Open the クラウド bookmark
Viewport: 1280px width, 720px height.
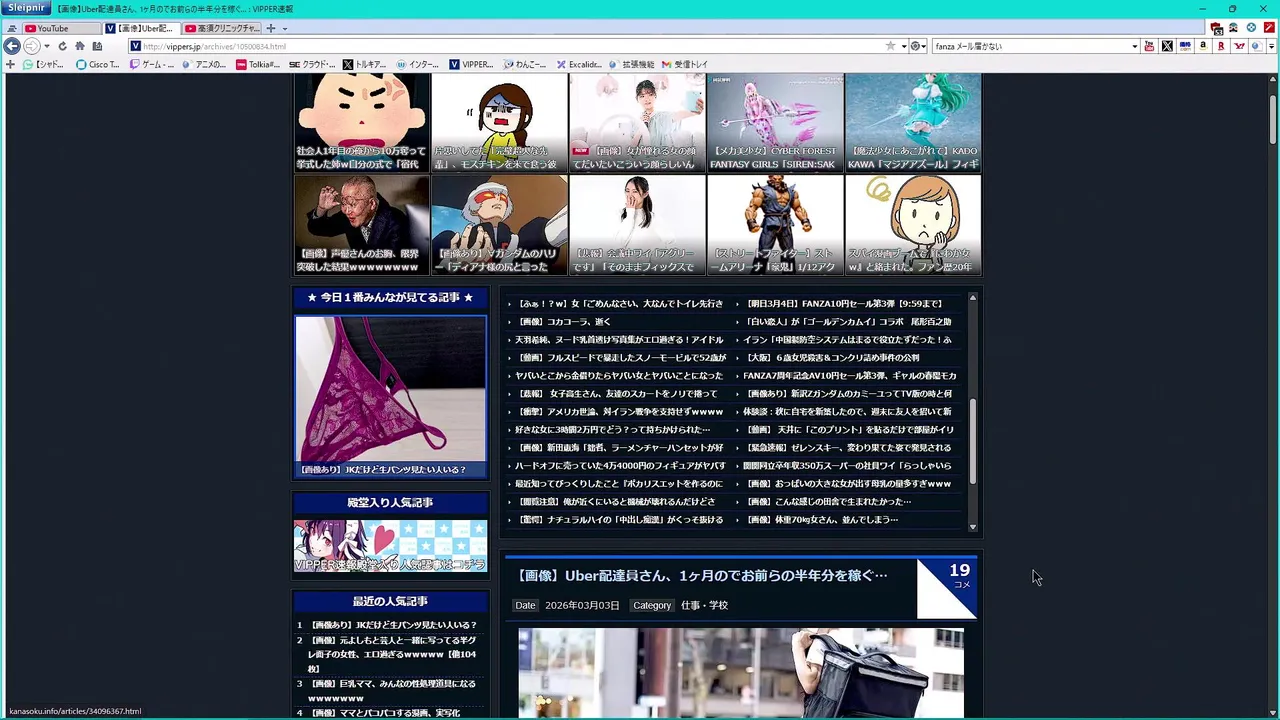[312, 64]
